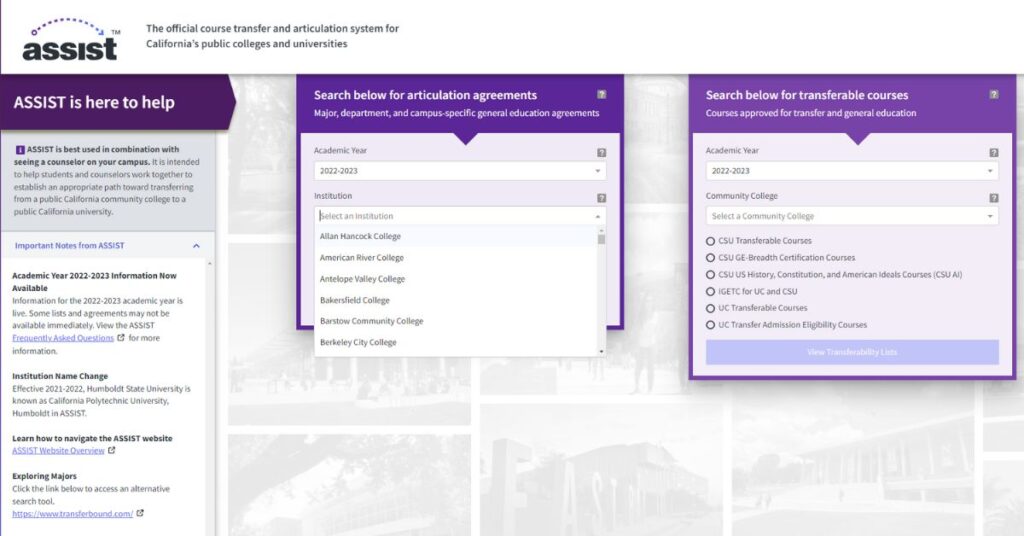Screen dimensions: 1024x536
Task: Click help icon beside Community College label
Action: [x=993, y=198]
